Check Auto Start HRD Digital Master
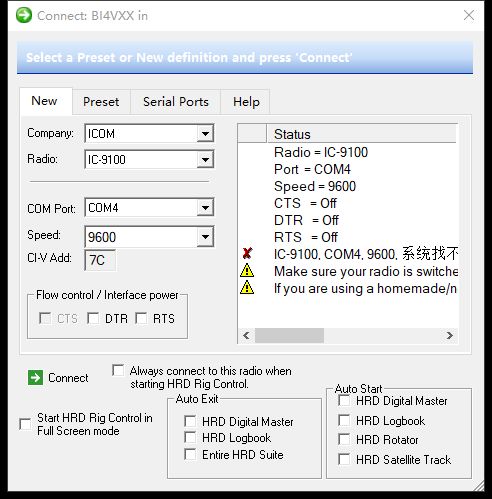Screen dimensions: 492x499 (x=344, y=400)
